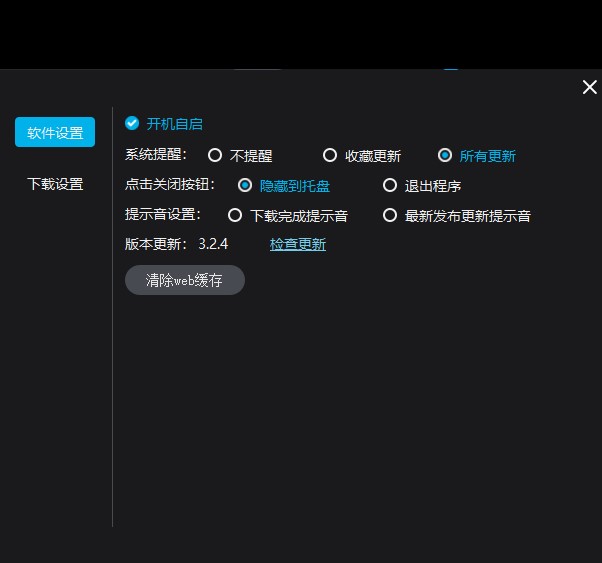Choose 隐藏到托盘 for close button
Screen dimensions: 602x563
point(245,185)
